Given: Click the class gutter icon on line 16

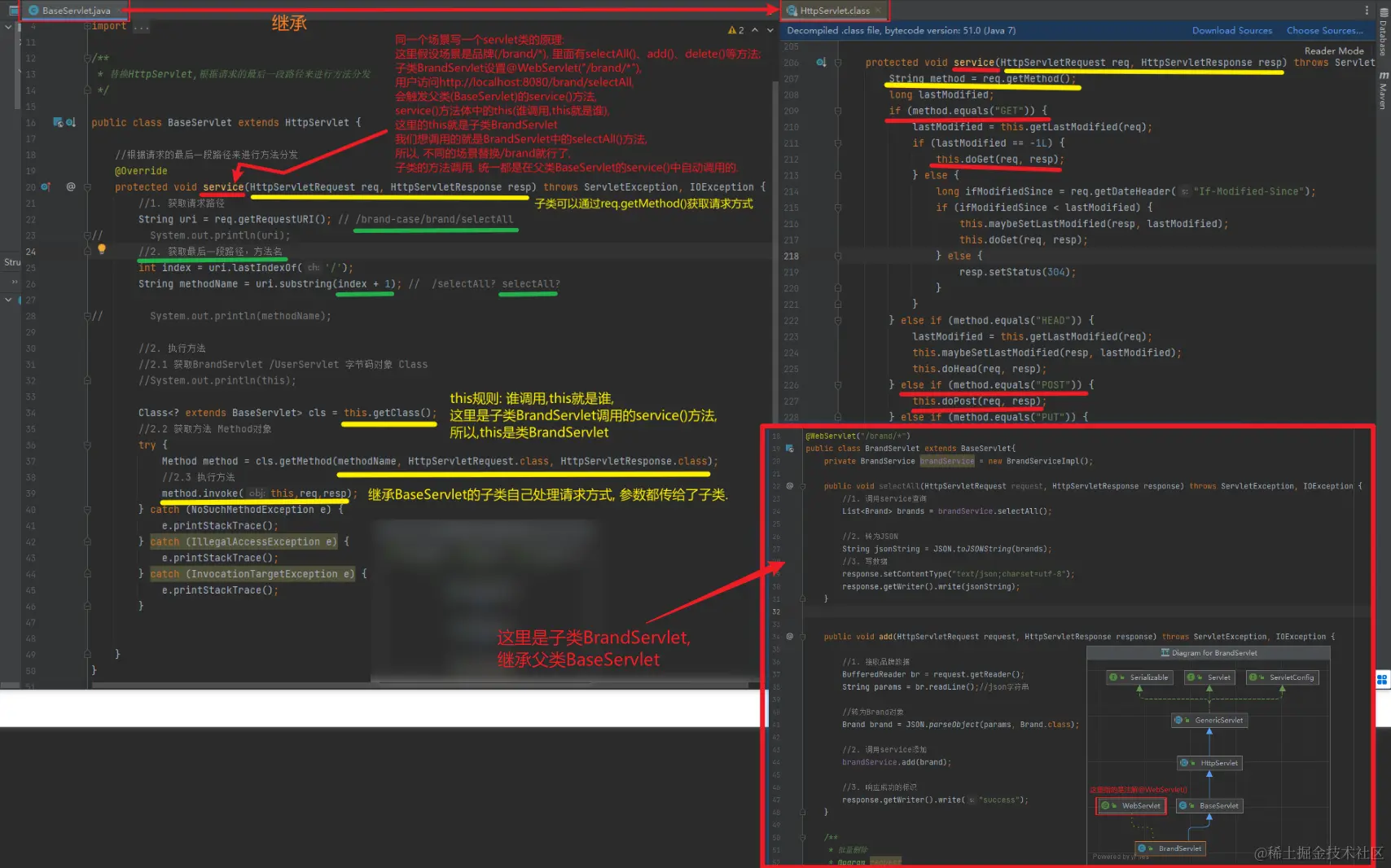Looking at the screenshot, I should (58, 122).
